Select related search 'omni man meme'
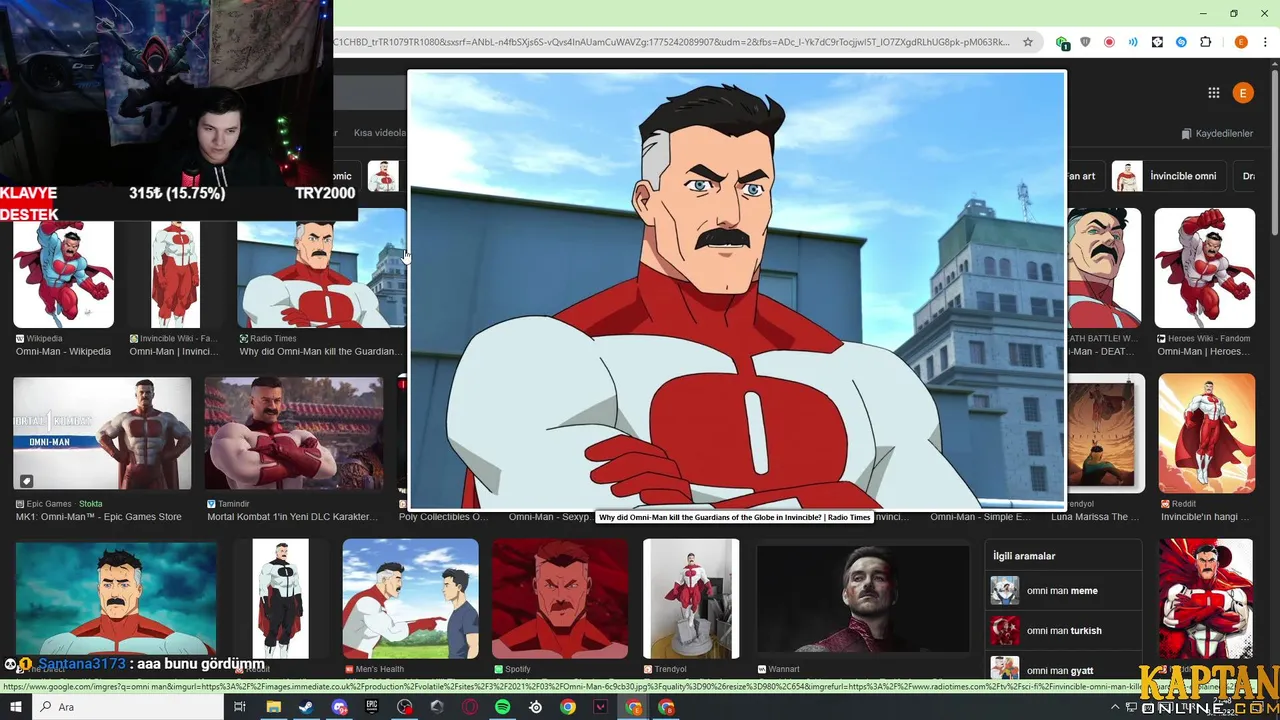The image size is (1280, 720). point(1062,591)
